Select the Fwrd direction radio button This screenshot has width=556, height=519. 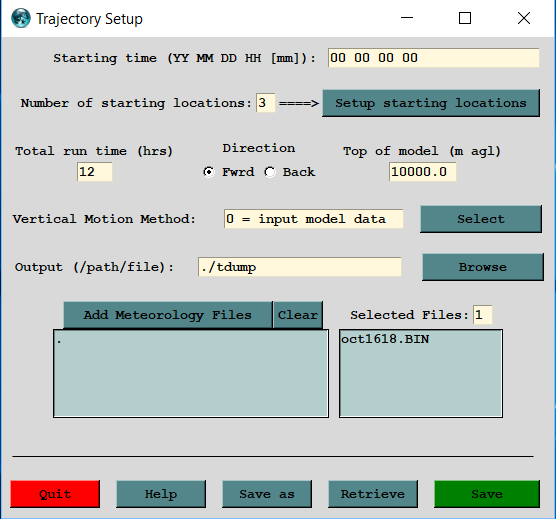click(209, 172)
